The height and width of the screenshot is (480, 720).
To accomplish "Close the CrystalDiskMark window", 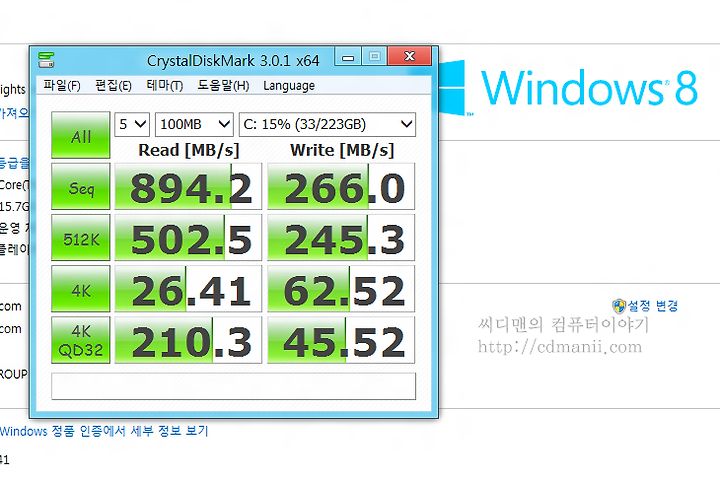I will (x=410, y=56).
